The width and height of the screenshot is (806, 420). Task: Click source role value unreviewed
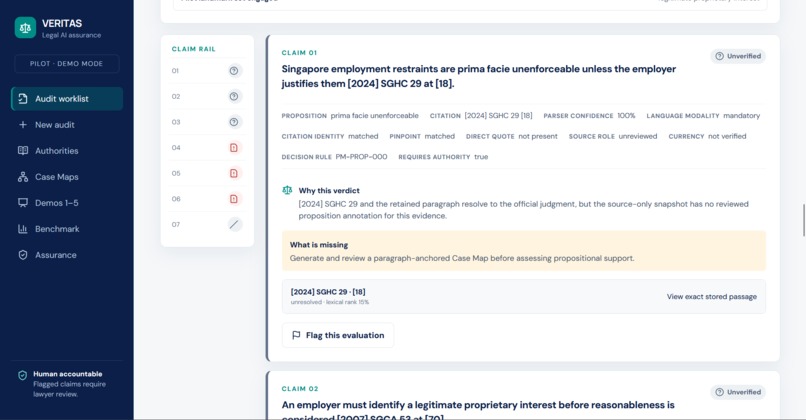[x=638, y=136]
